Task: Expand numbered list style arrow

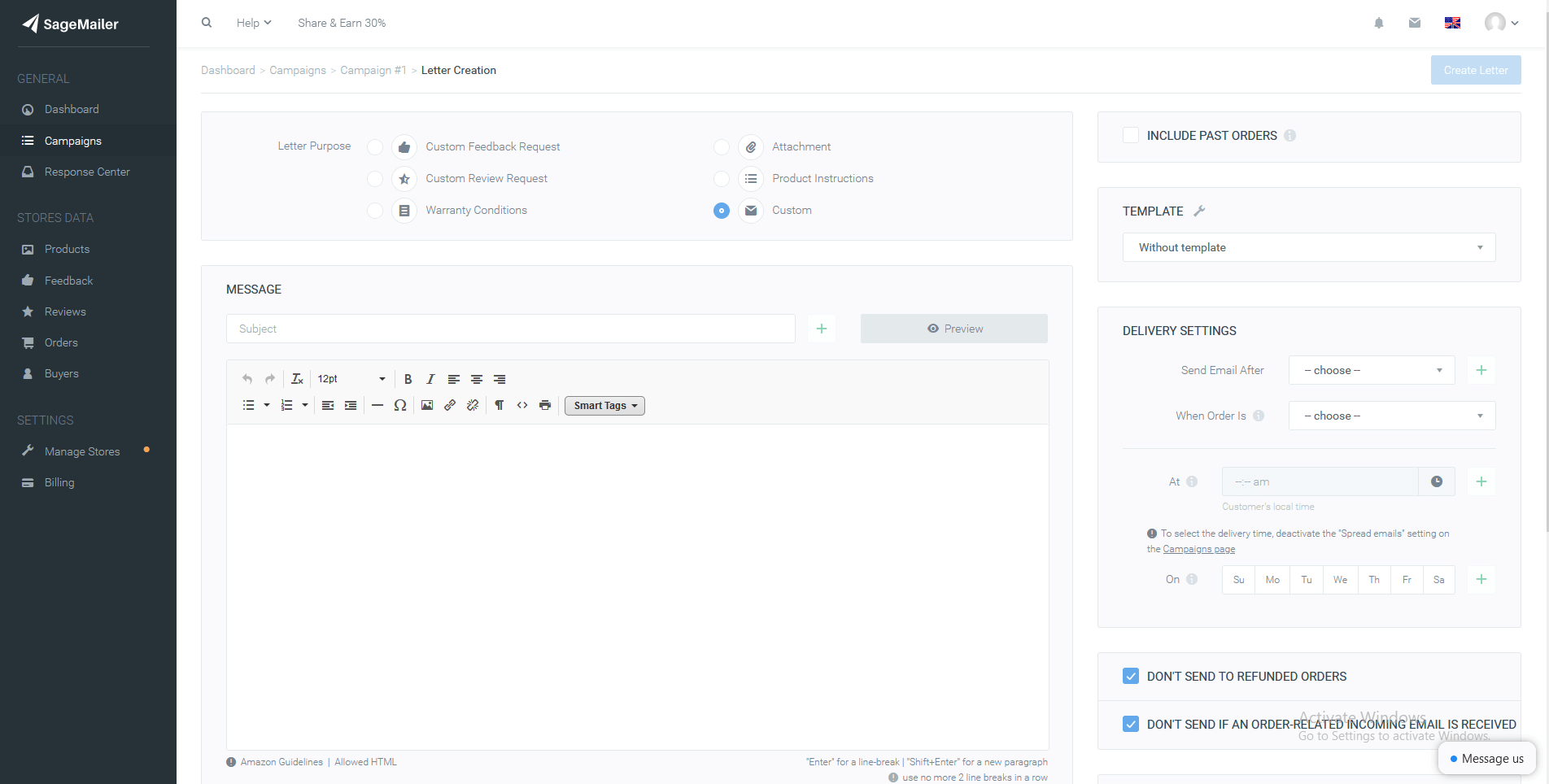Action: pyautogui.click(x=305, y=405)
